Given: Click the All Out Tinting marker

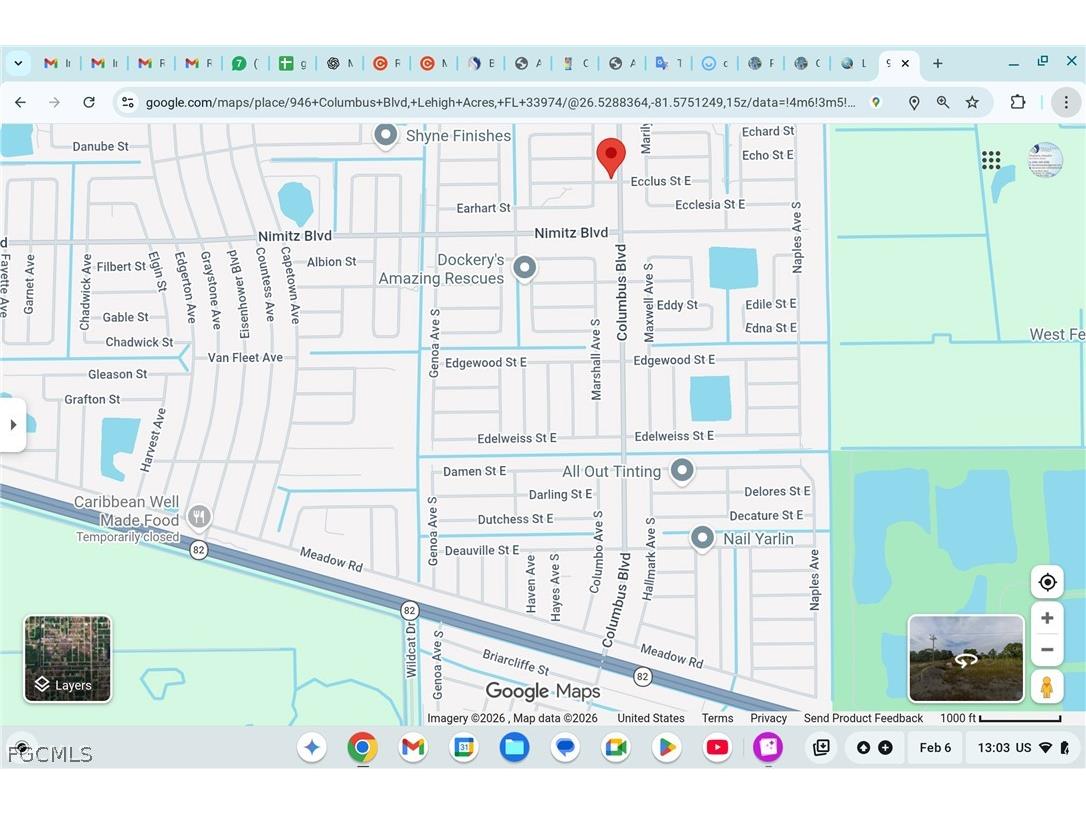Looking at the screenshot, I should 683,471.
